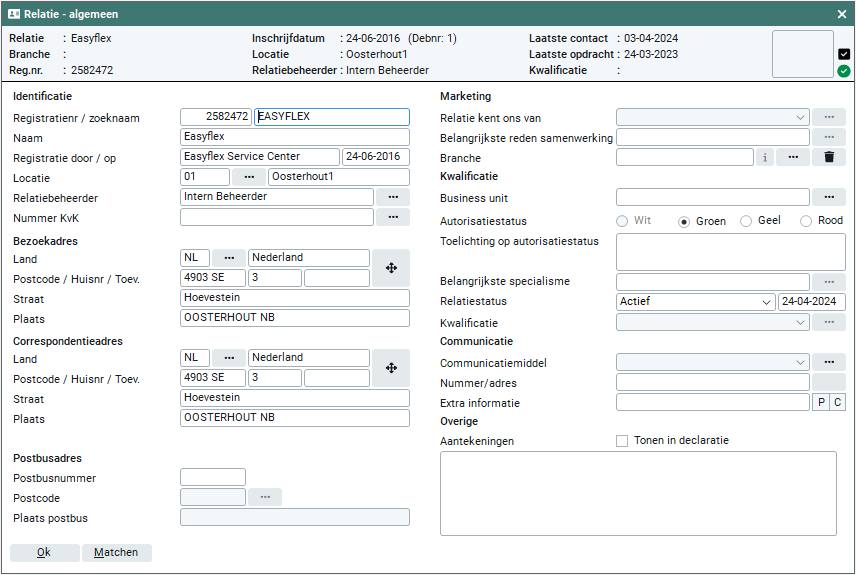Select the Groen autorisatiestatus radio

(x=683, y=222)
